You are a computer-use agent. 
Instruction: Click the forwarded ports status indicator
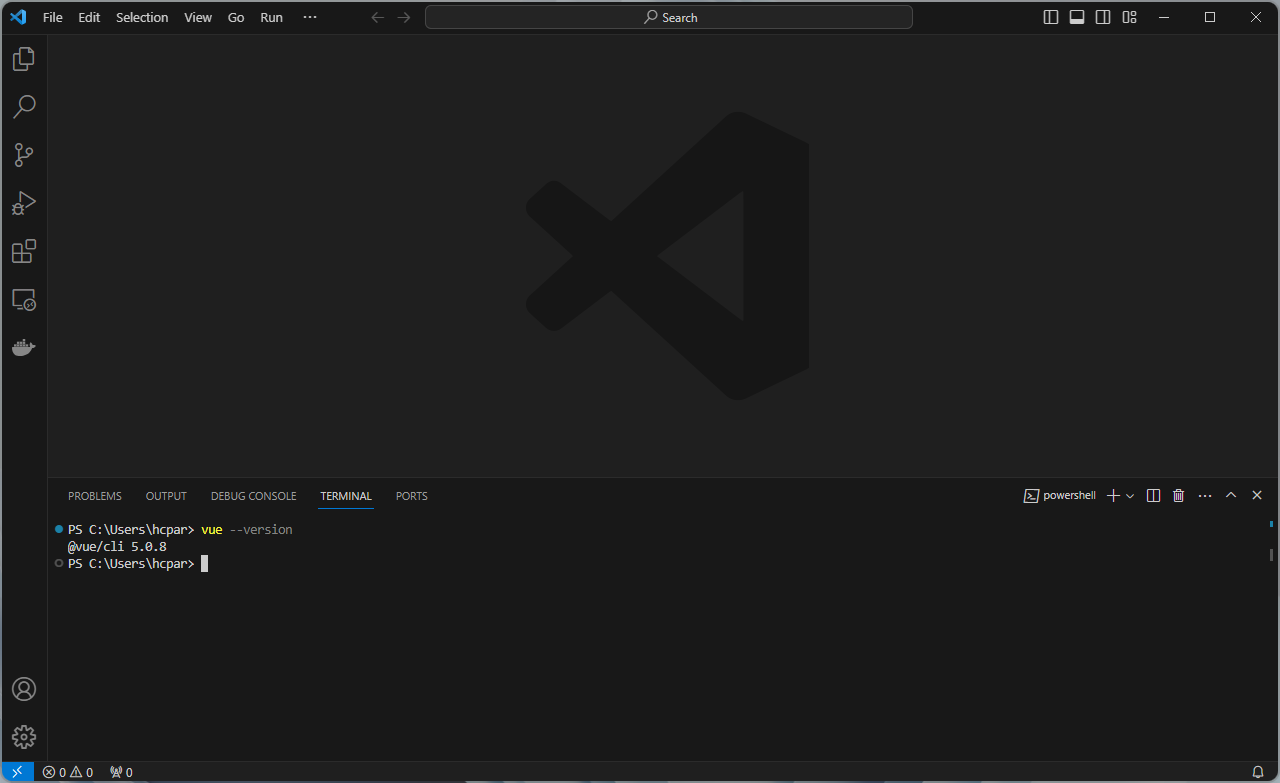[121, 772]
